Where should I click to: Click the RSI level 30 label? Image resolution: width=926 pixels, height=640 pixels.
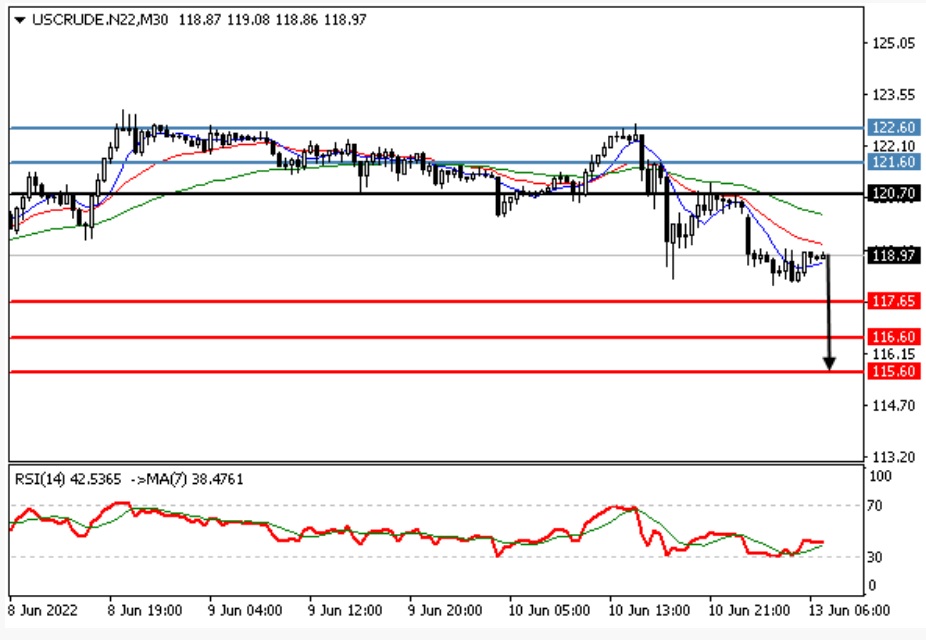click(875, 557)
